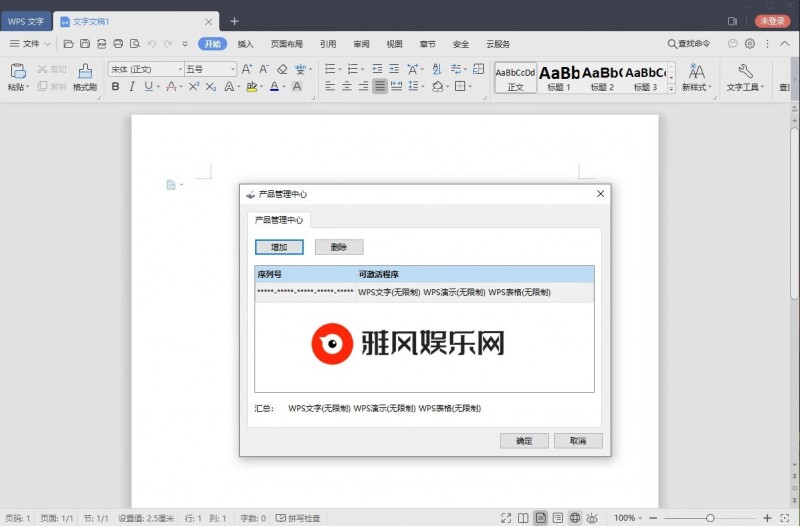Expand the styles gallery arrow
Screen dimensions: 800x526
point(671,88)
